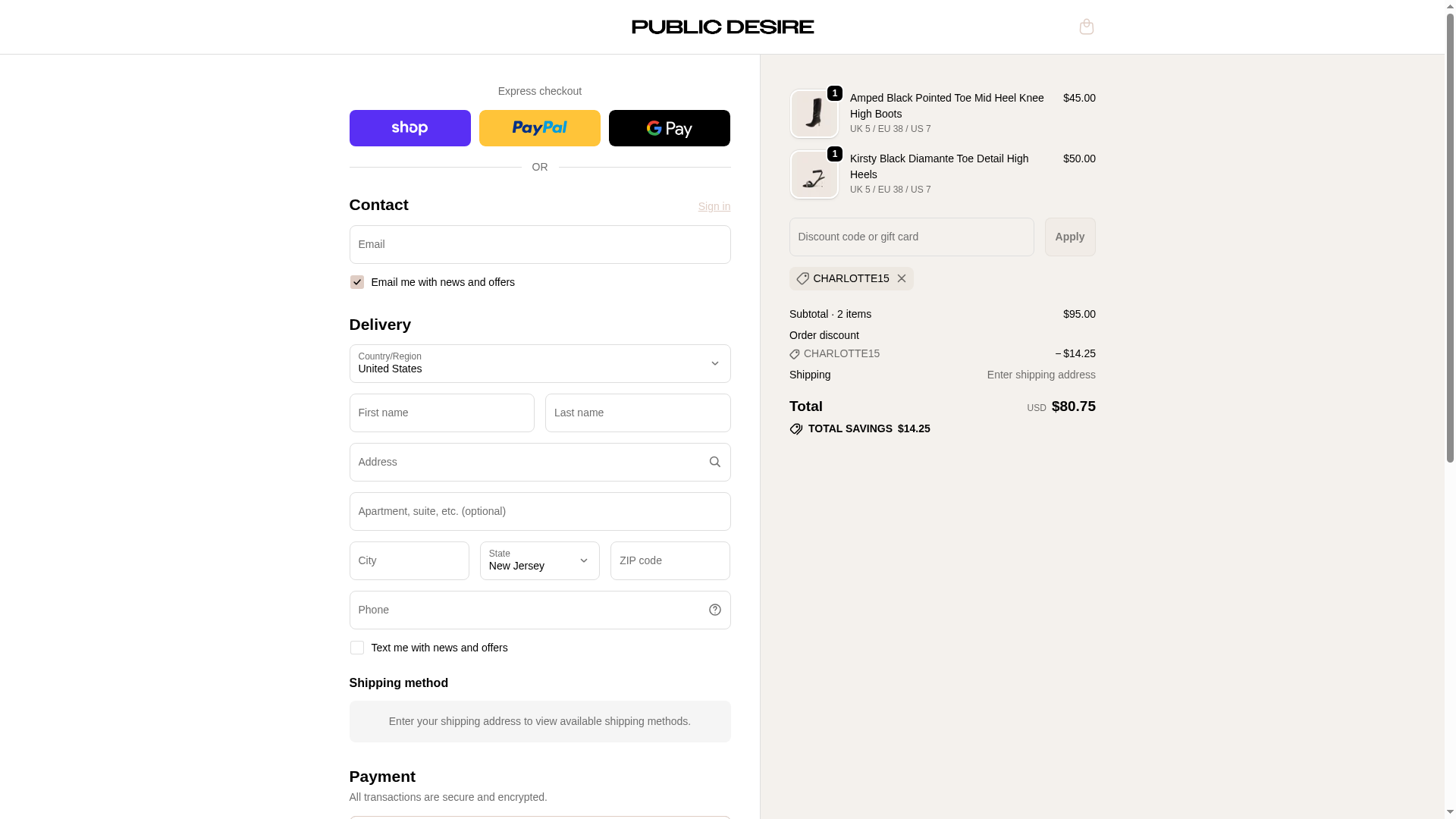Click into the ZIP code field

point(670,560)
